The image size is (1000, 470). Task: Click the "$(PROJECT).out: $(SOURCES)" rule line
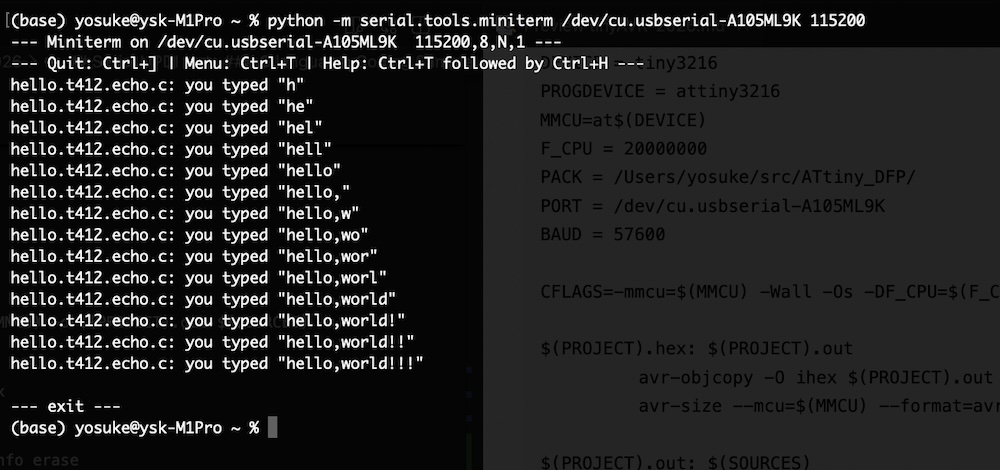674,463
